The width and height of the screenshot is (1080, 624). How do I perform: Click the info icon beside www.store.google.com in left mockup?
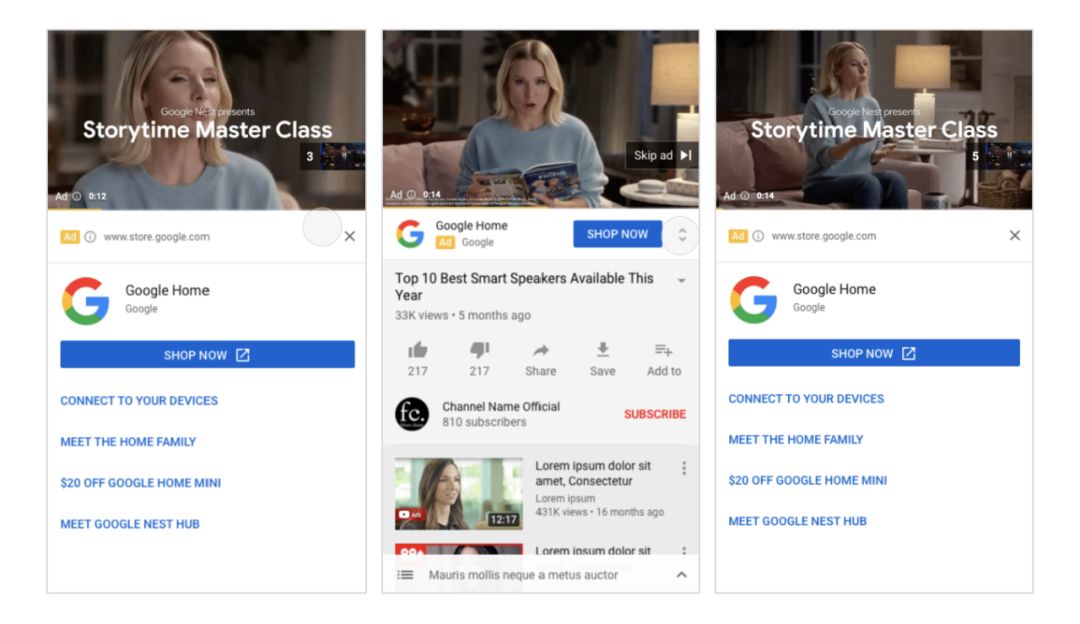[90, 237]
